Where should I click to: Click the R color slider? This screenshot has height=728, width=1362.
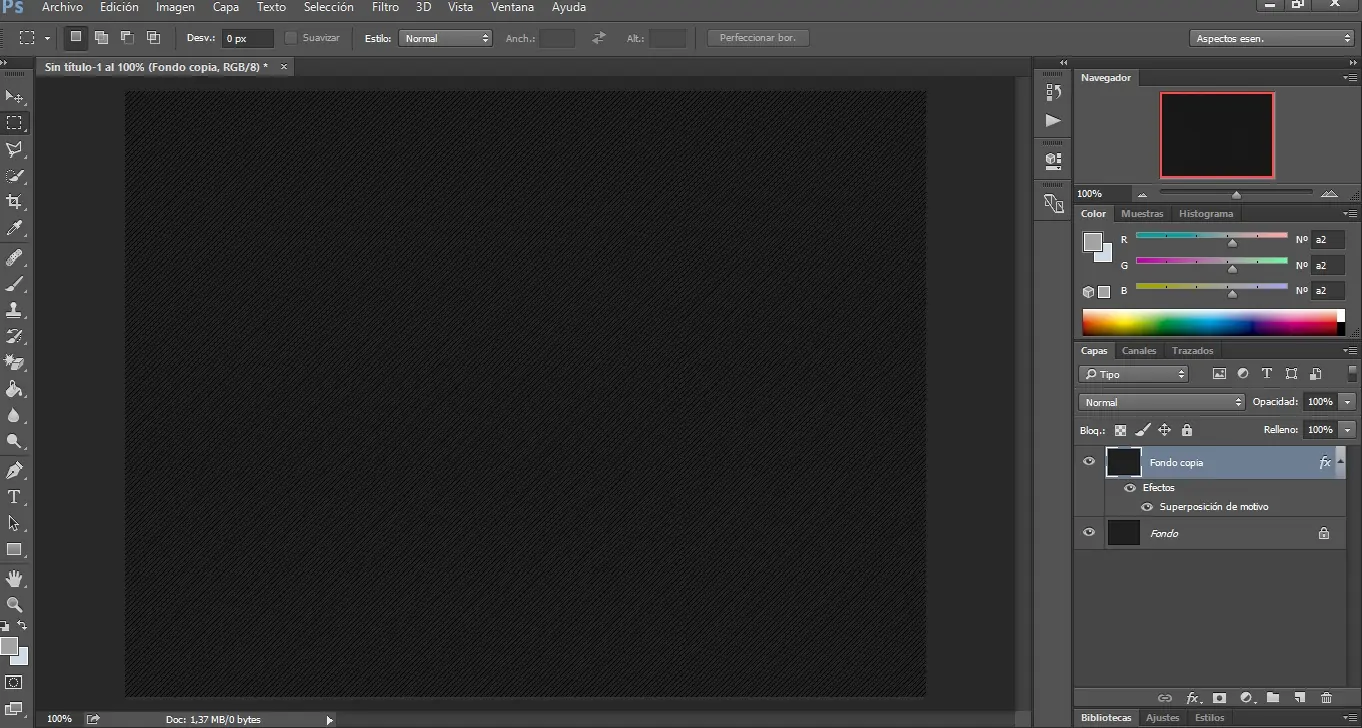pos(1212,237)
